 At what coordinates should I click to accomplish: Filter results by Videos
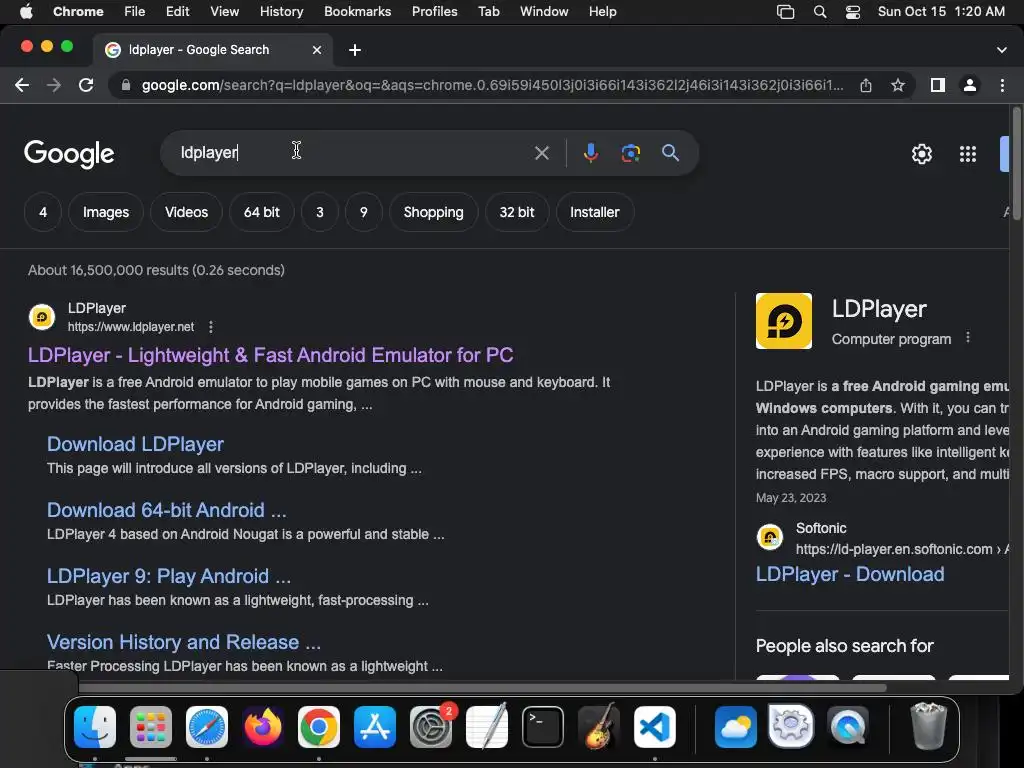pos(186,212)
